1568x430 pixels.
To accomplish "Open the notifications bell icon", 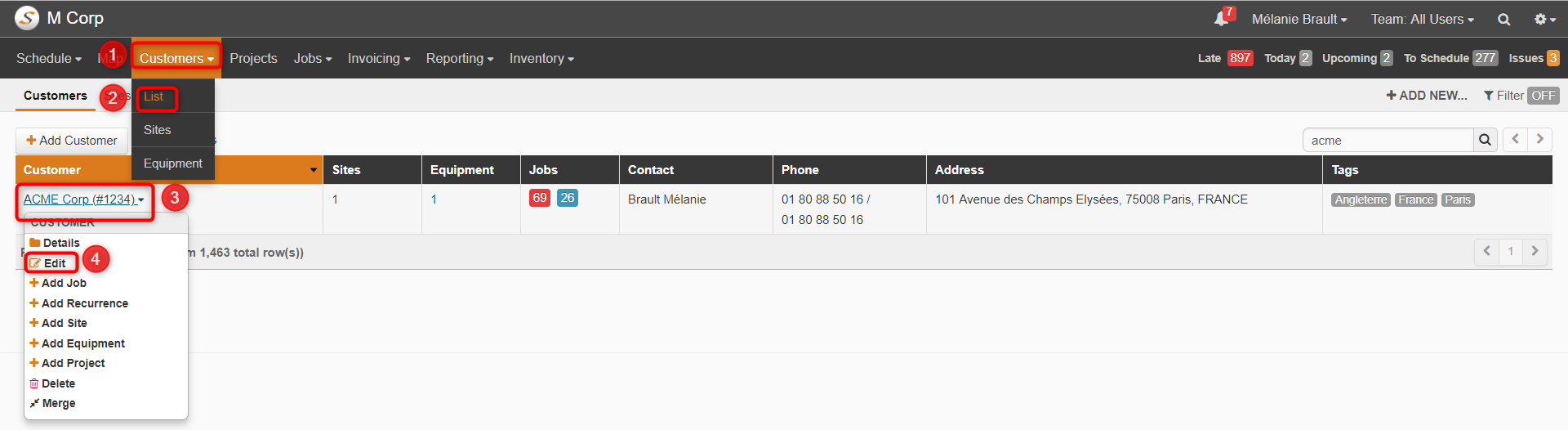I will coord(1223,17).
